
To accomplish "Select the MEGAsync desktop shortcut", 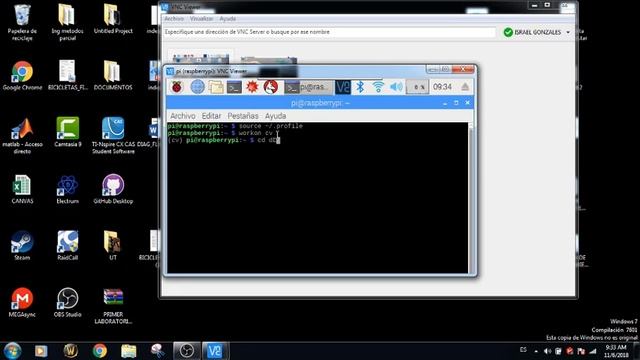I will (22, 302).
